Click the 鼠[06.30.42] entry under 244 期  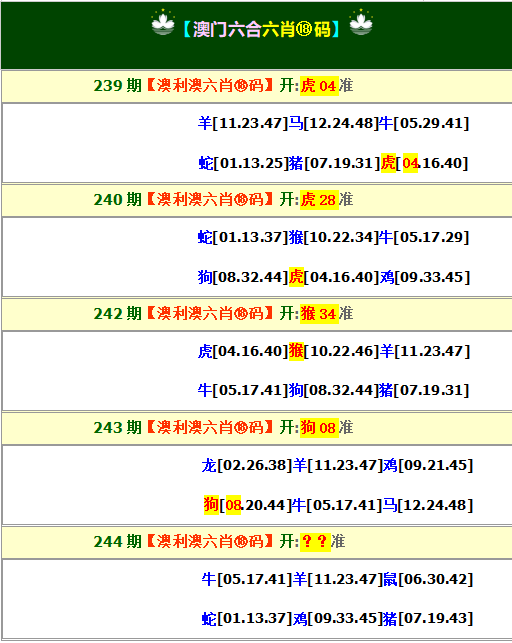(428, 579)
